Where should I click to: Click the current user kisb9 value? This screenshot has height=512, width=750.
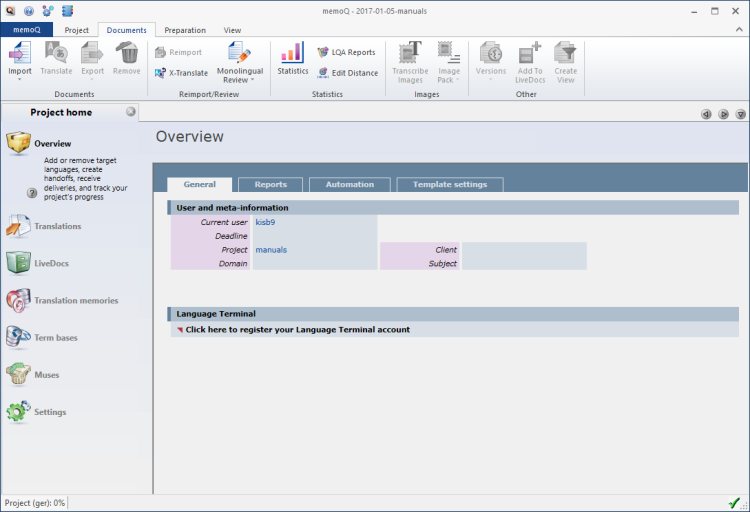[x=265, y=222]
